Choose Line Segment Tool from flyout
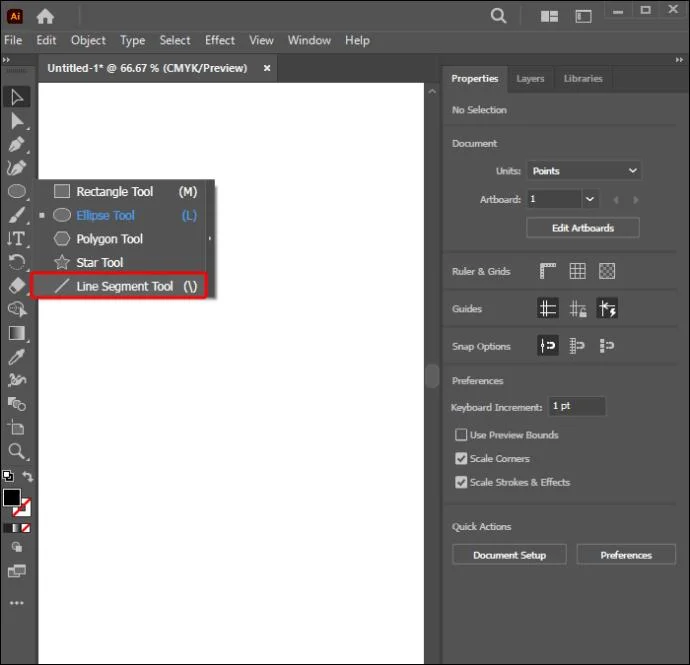This screenshot has height=665, width=690. (x=120, y=286)
